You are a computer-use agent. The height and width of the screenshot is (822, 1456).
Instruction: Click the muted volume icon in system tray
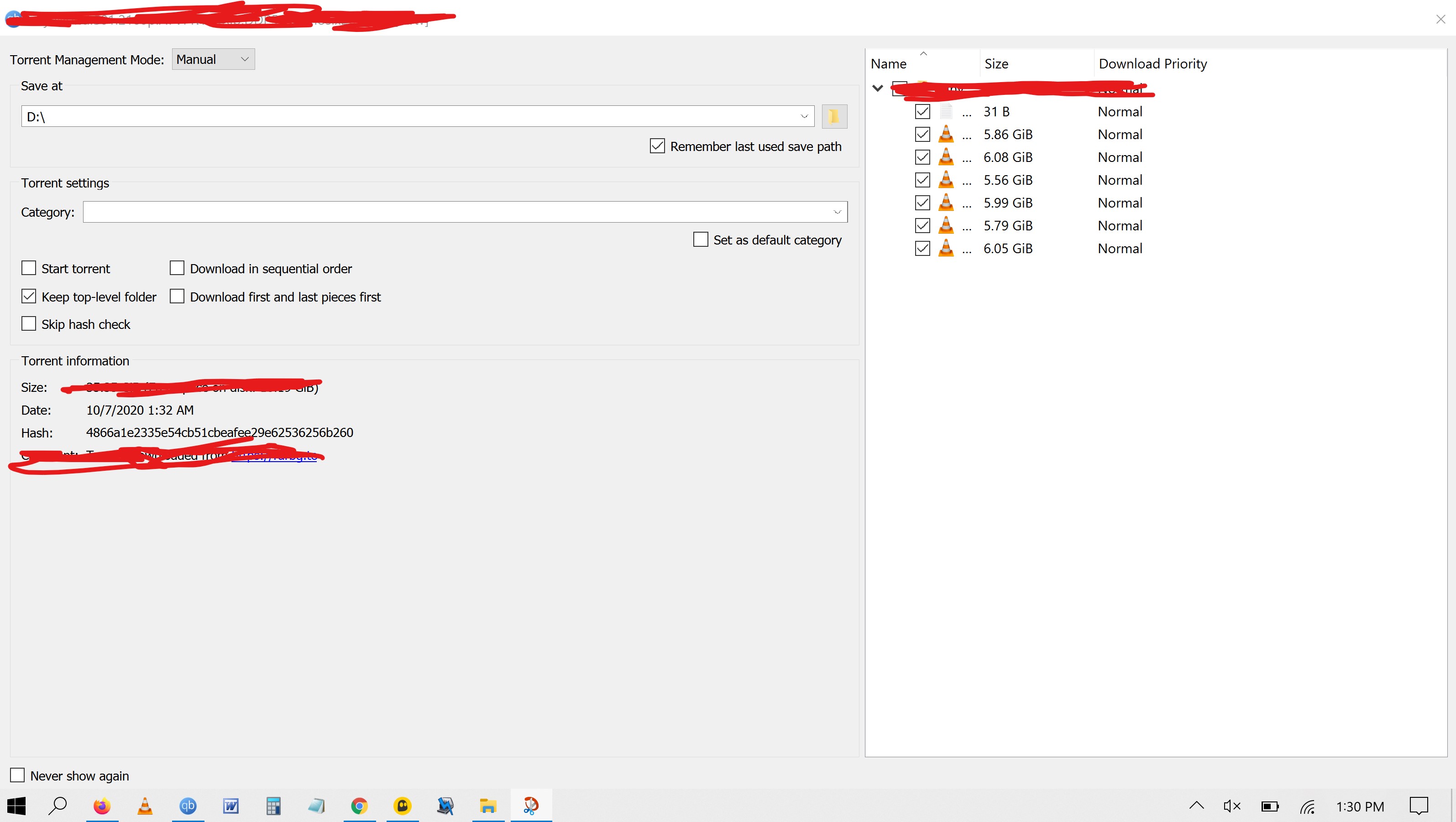pos(1231,806)
